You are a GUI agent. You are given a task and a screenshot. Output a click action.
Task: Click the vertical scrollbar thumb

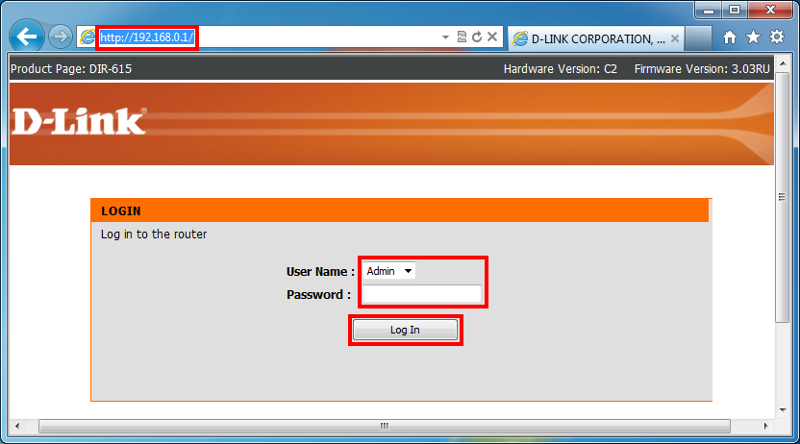point(782,197)
